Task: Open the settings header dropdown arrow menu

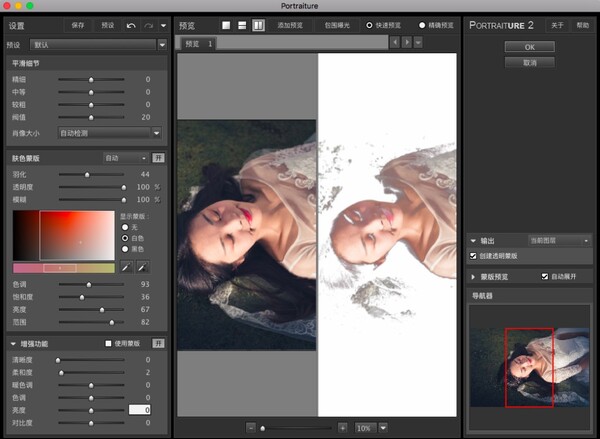Action: [x=163, y=26]
